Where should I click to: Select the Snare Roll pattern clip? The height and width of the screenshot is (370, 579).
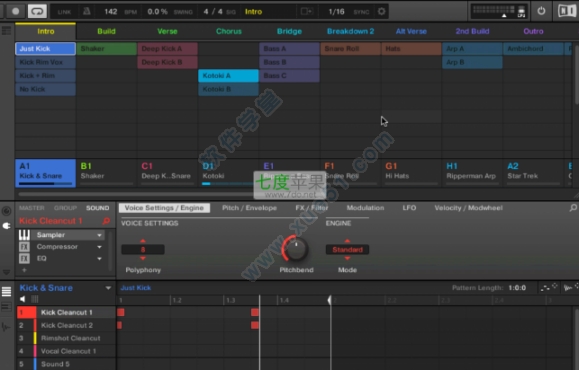coord(350,49)
